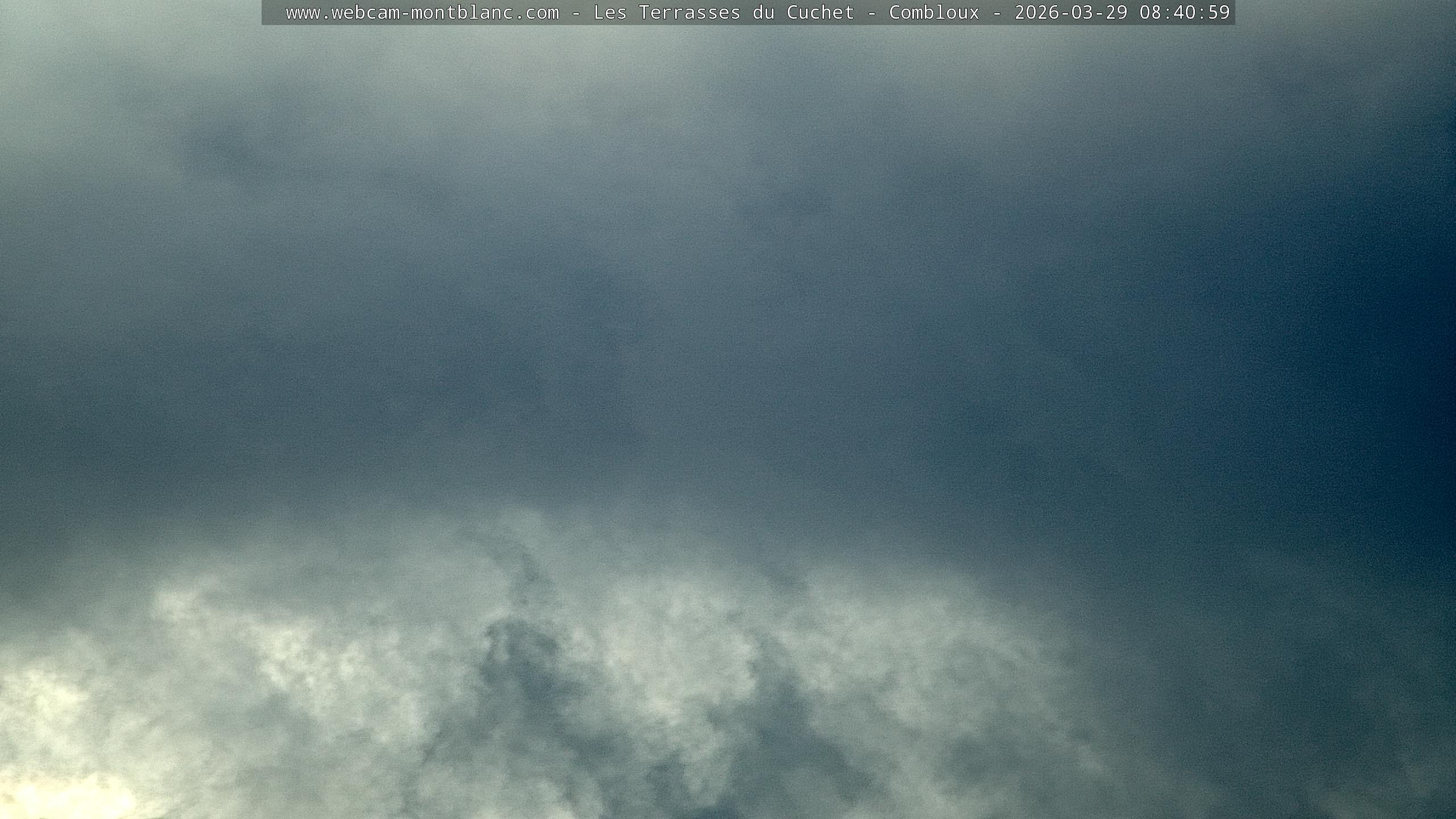The height and width of the screenshot is (819, 1456).
Task: Click the 08:40:59 time stamp
Action: pos(1184,13)
